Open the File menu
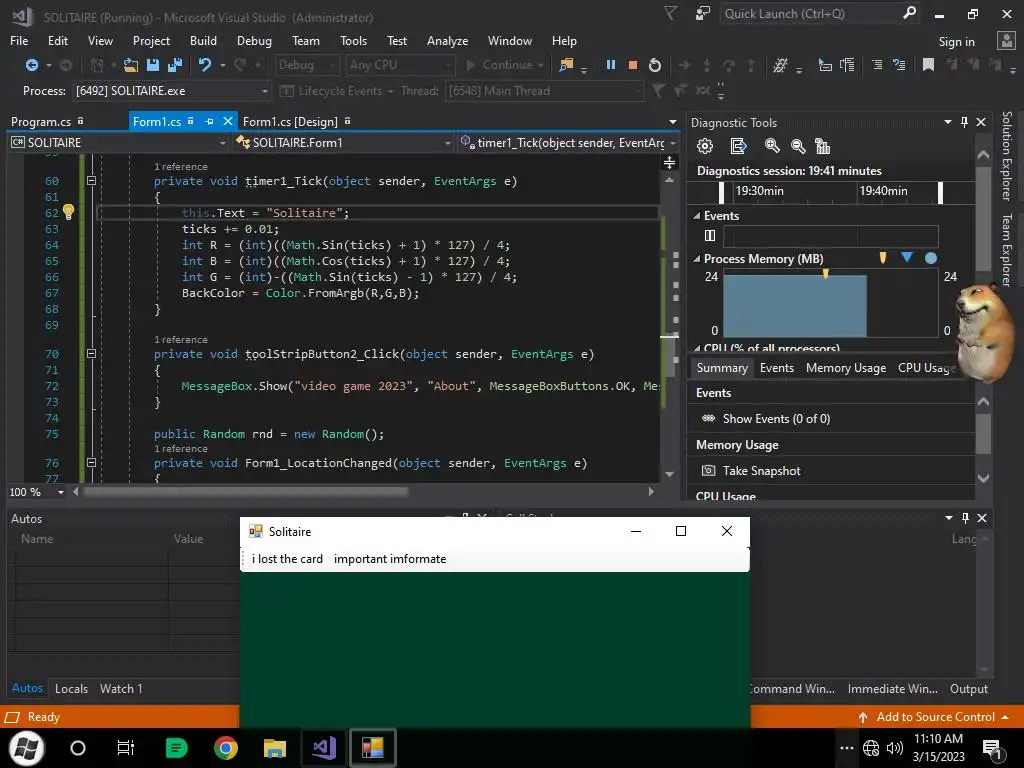The width and height of the screenshot is (1024, 768). tap(19, 40)
